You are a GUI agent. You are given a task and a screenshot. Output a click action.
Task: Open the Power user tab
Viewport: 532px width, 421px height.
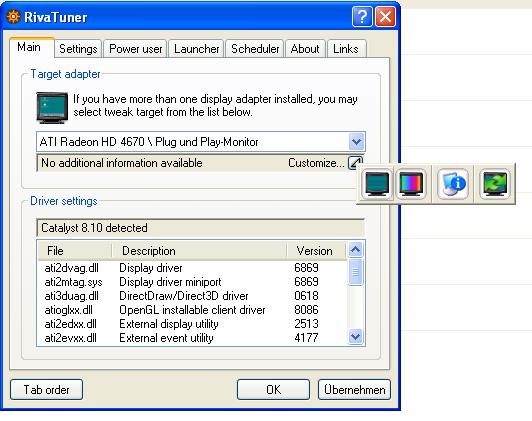[x=135, y=49]
